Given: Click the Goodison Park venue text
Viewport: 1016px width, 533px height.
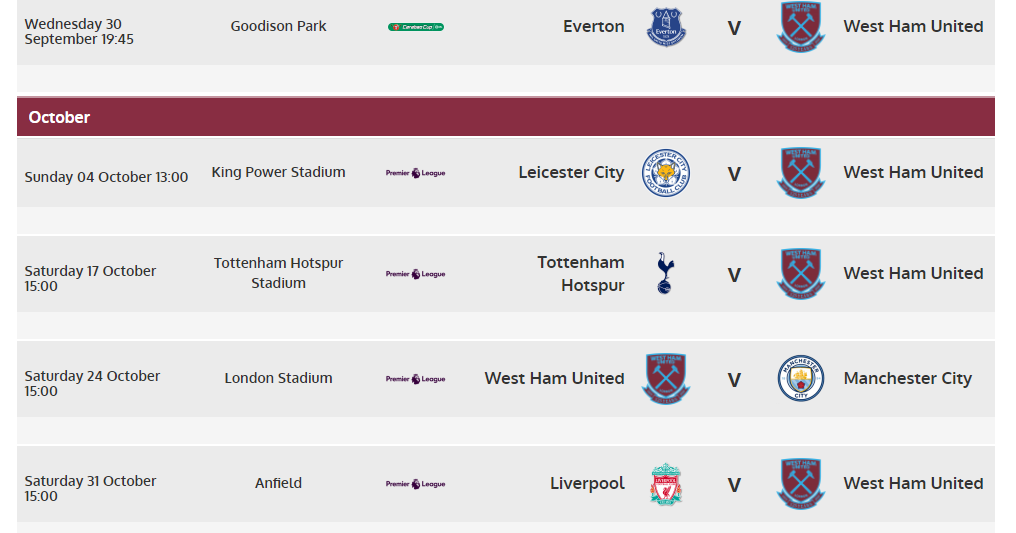Looking at the screenshot, I should click(x=279, y=27).
